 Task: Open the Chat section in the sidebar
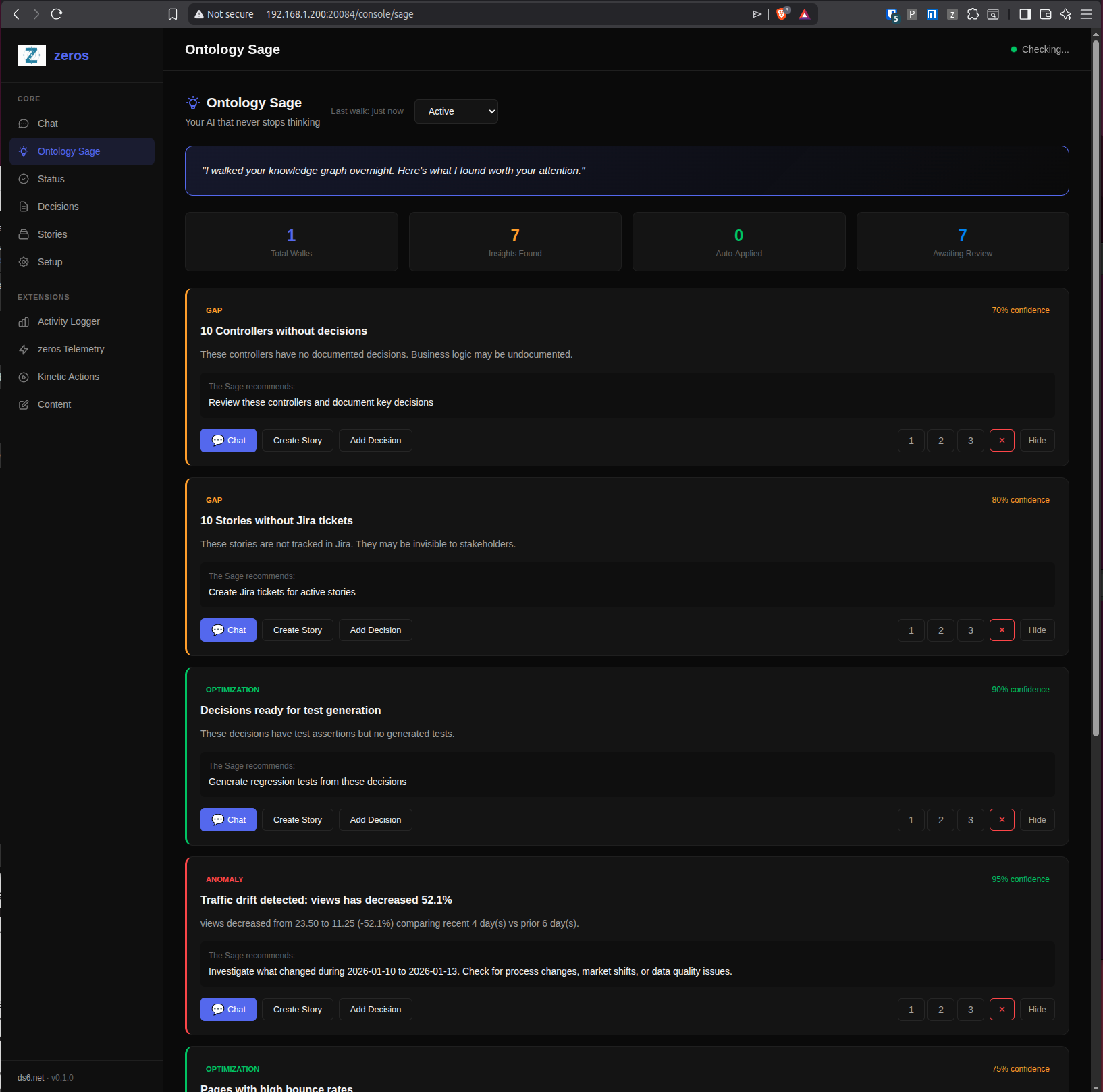[47, 124]
